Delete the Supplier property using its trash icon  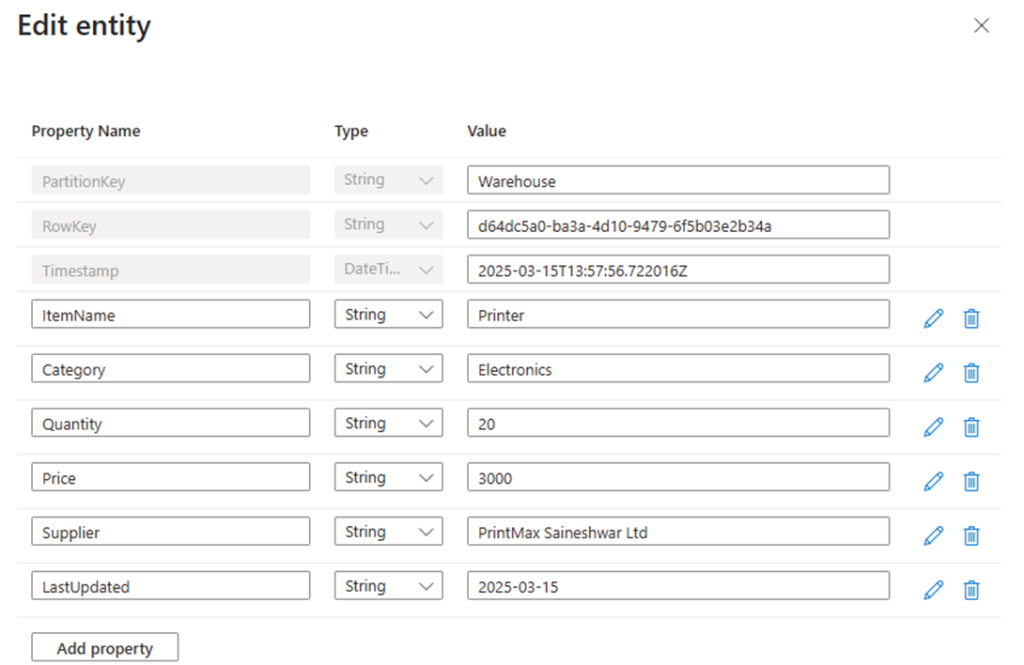[971, 535]
